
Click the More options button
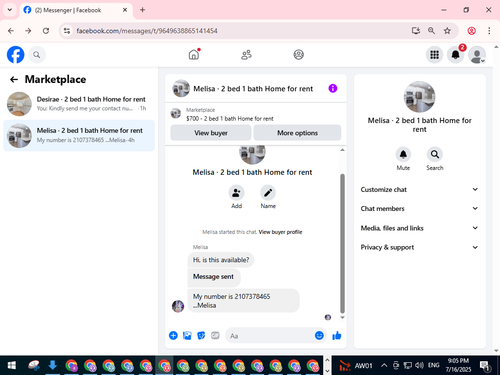pos(297,133)
